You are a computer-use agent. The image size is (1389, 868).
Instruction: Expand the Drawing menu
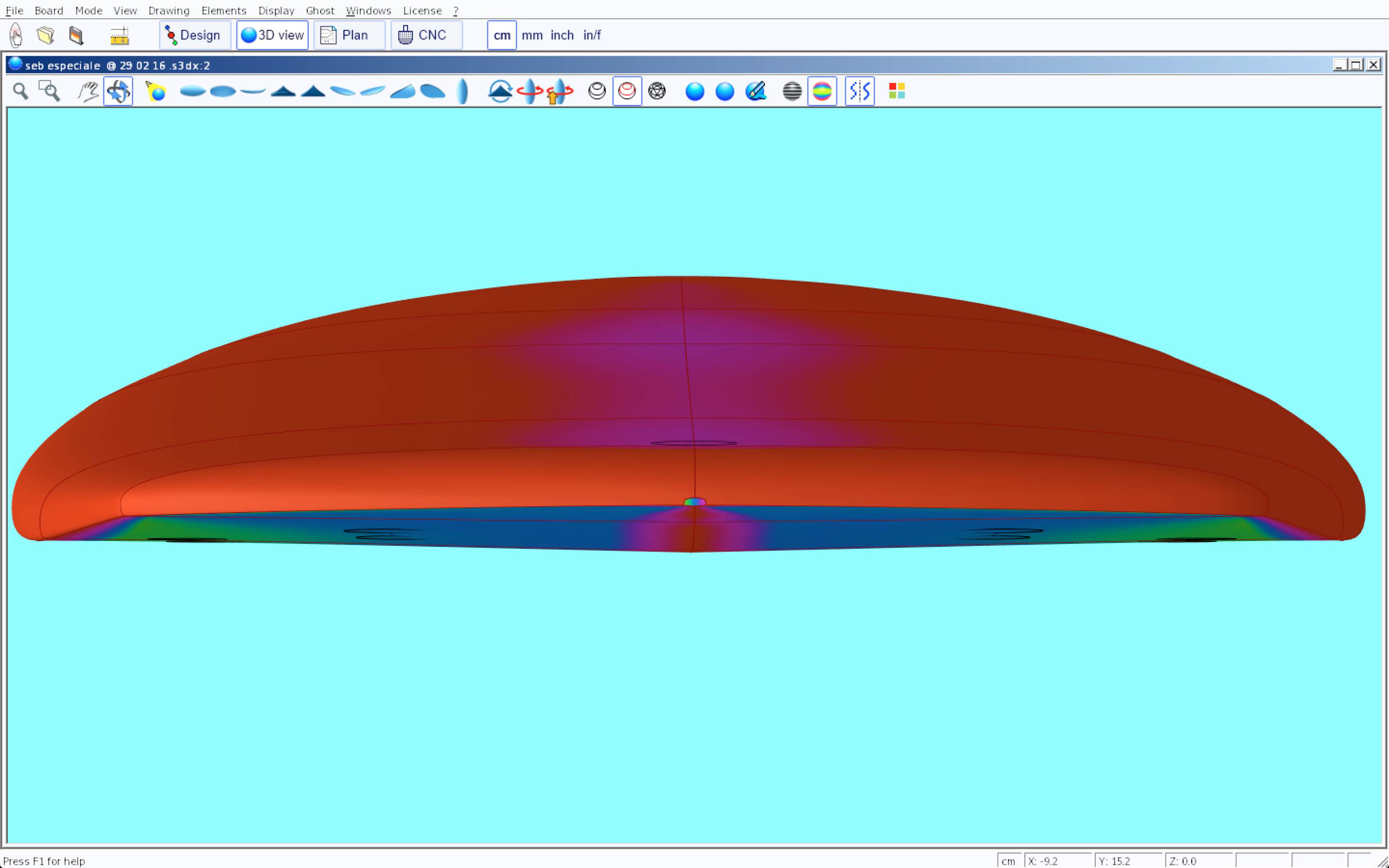169,10
